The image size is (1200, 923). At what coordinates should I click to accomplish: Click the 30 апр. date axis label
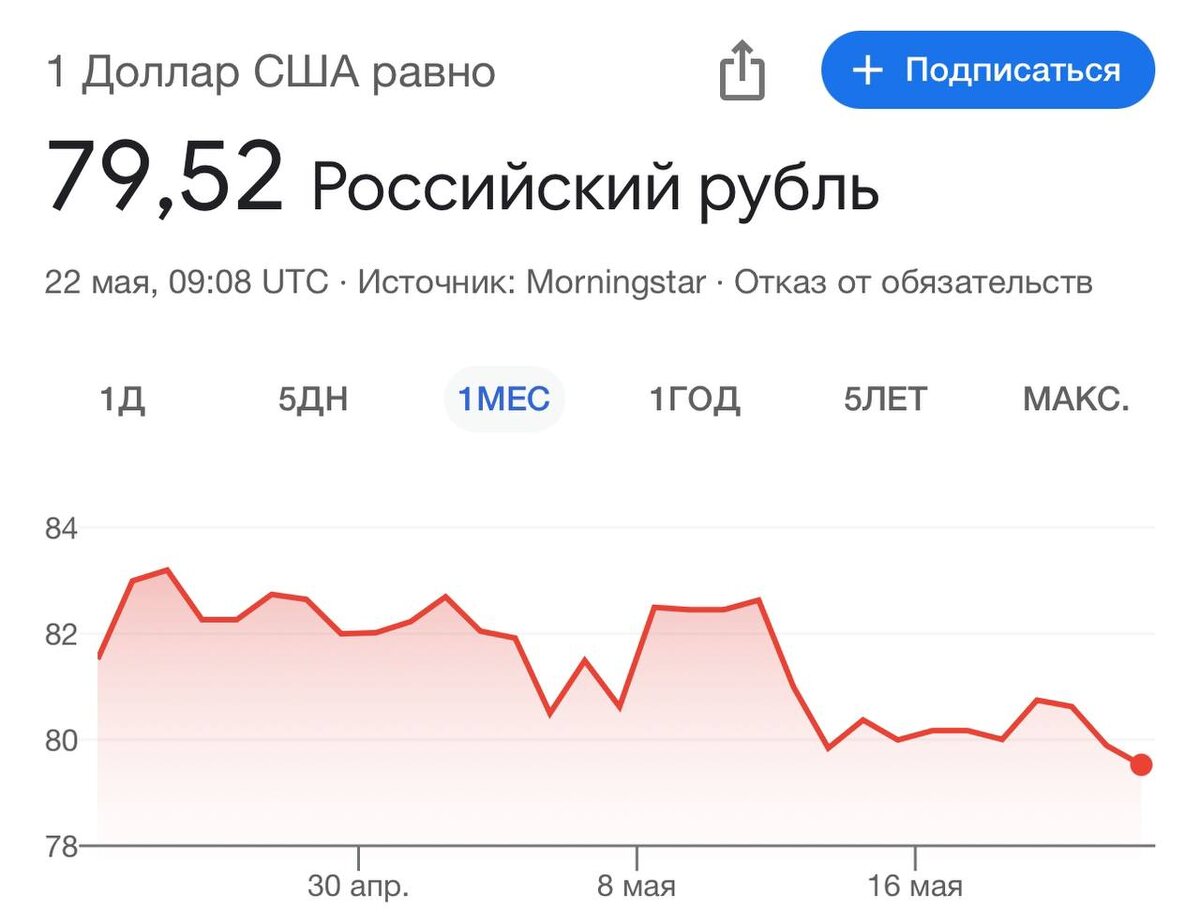357,886
